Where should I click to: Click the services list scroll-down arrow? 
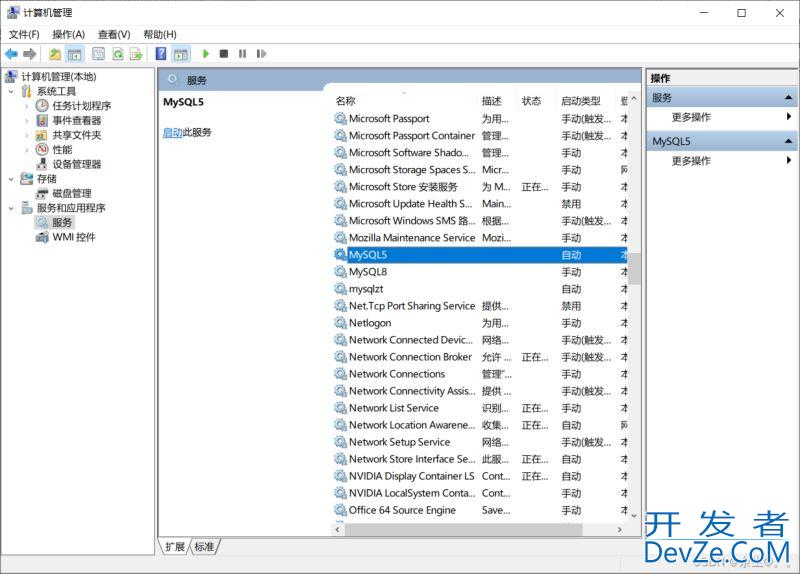tap(634, 515)
